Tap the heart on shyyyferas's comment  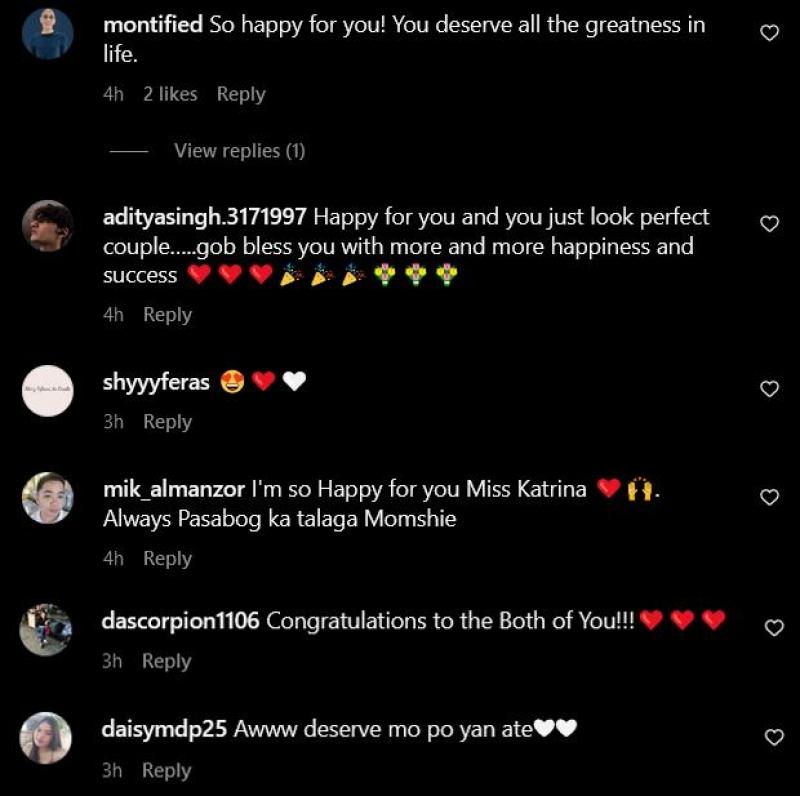[x=770, y=389]
